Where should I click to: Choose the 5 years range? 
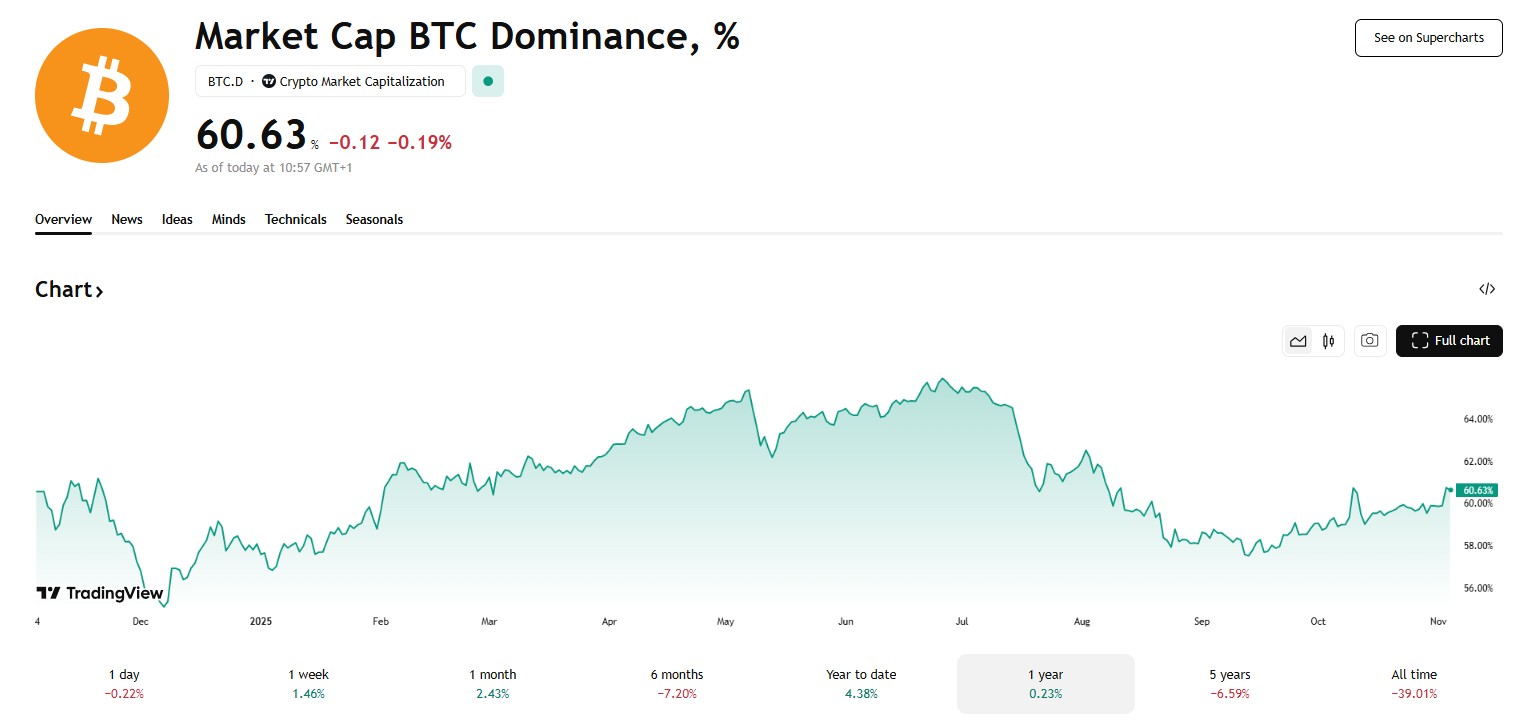click(x=1229, y=683)
